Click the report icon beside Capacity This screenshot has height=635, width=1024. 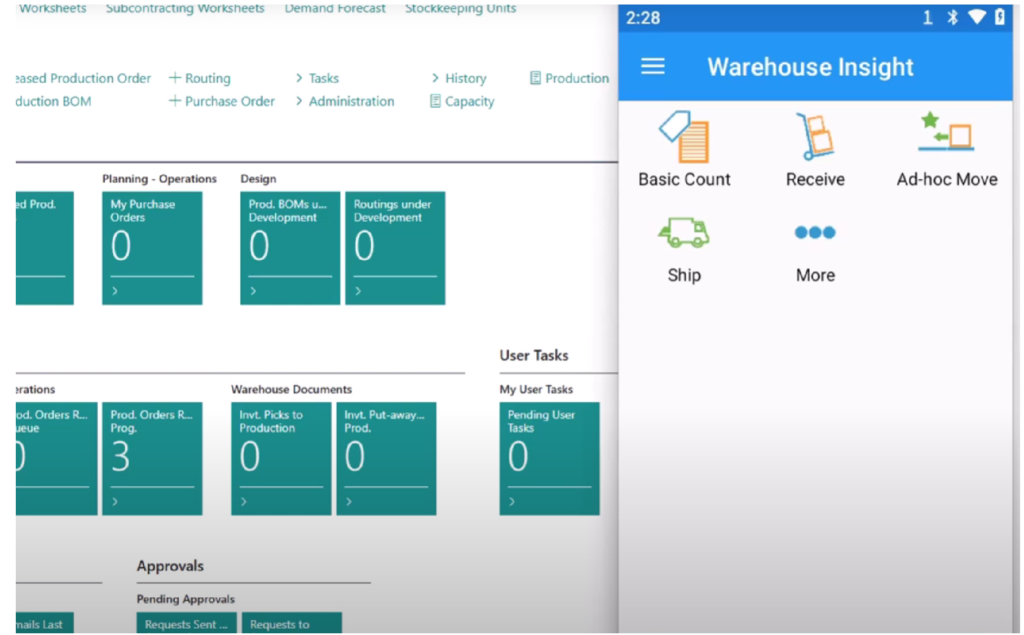coord(435,101)
